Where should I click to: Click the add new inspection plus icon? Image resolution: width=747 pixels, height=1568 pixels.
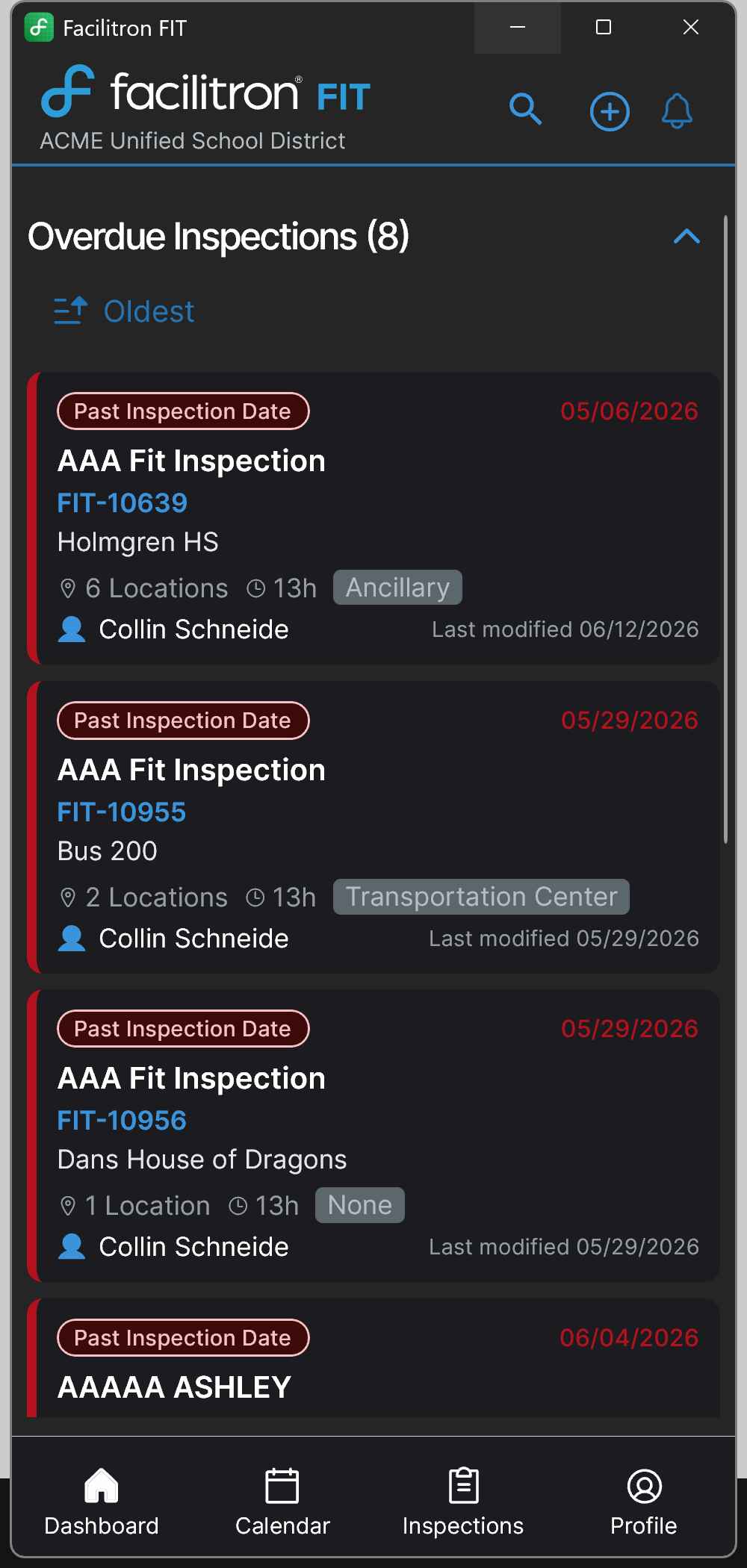pos(610,112)
